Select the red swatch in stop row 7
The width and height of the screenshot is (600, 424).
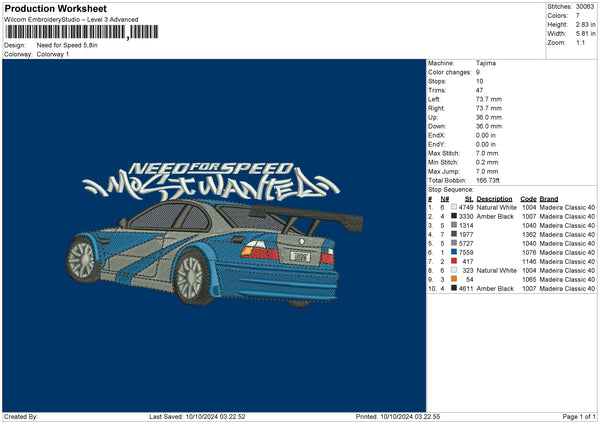[454, 261]
